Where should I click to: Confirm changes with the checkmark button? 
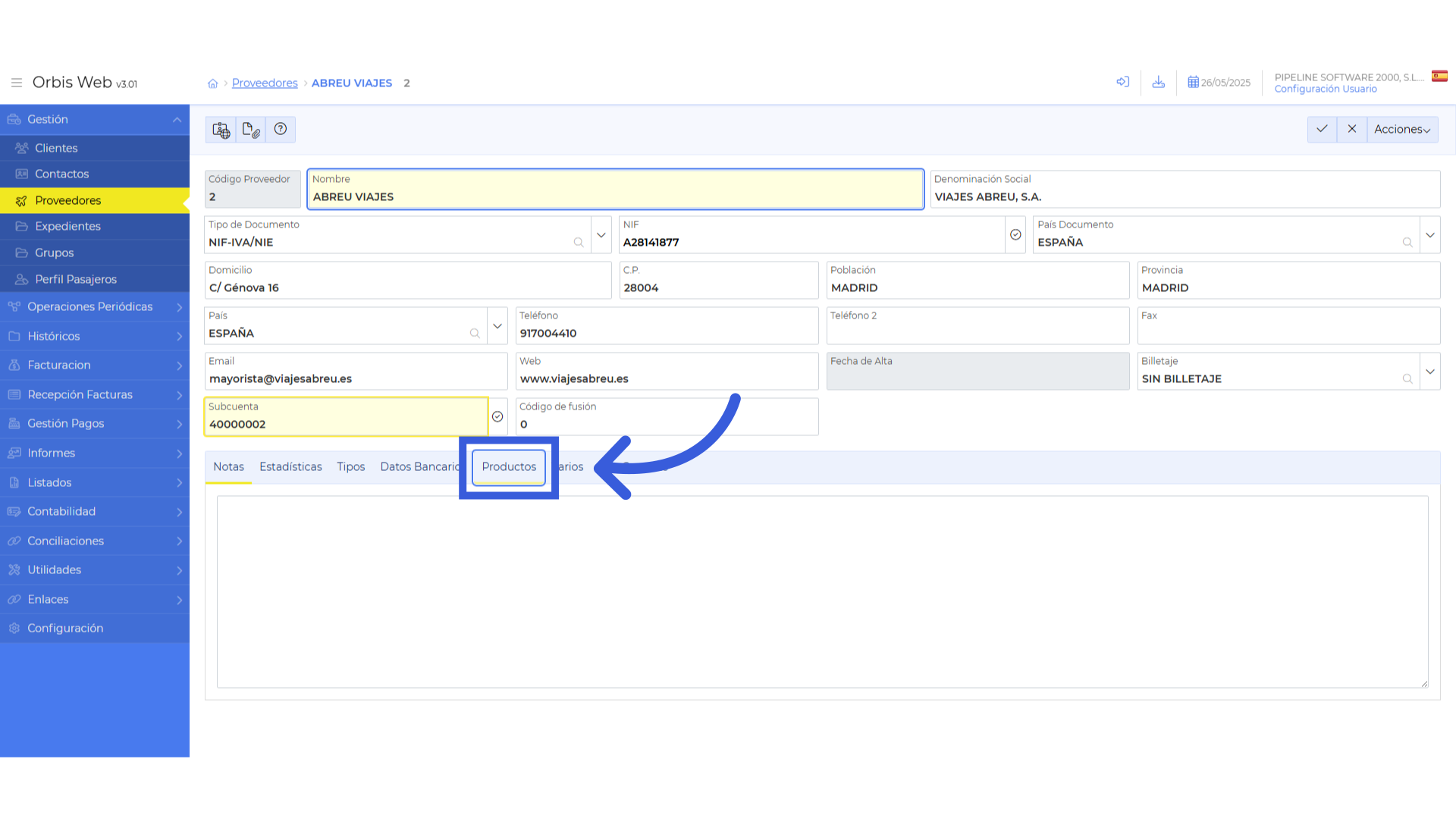tap(1322, 129)
